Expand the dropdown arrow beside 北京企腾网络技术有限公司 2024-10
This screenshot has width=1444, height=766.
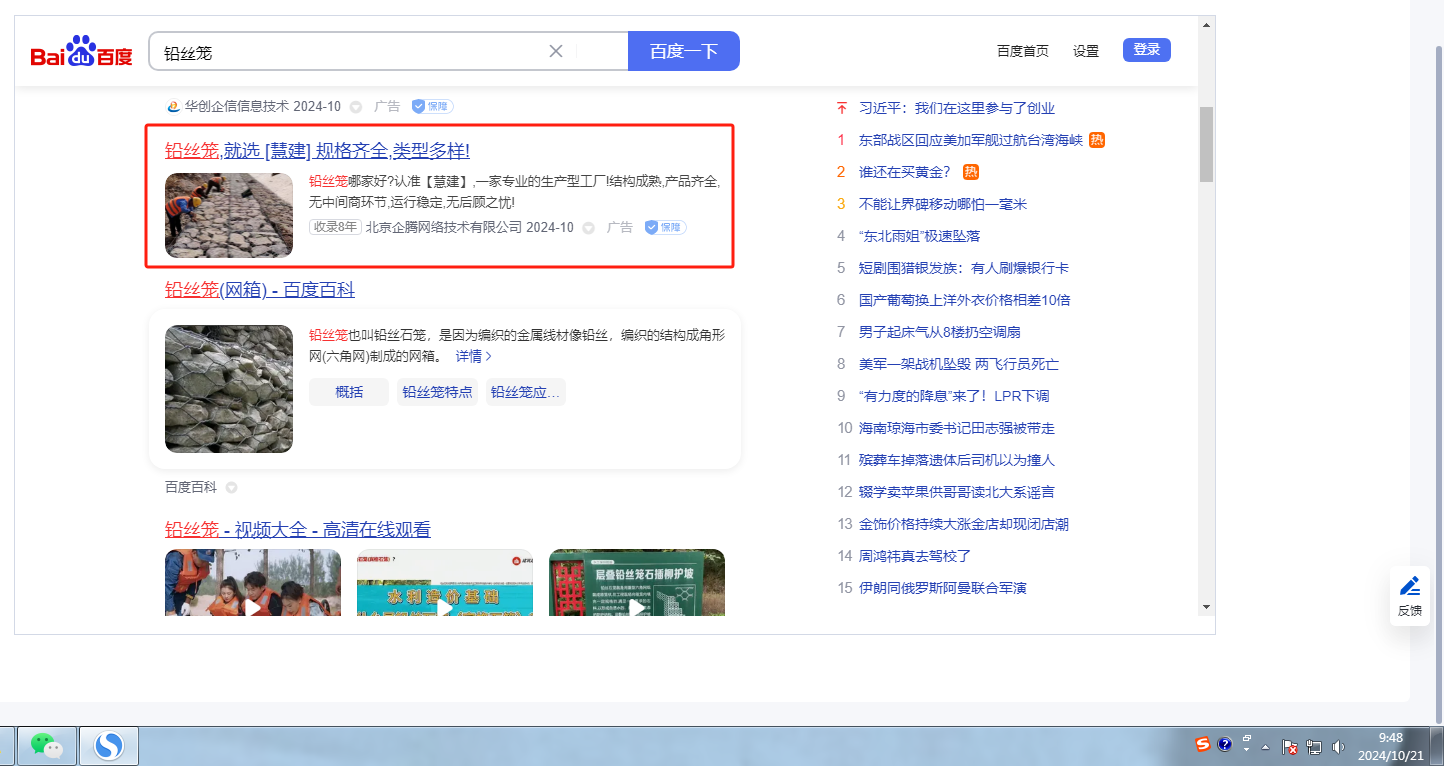pyautogui.click(x=589, y=228)
